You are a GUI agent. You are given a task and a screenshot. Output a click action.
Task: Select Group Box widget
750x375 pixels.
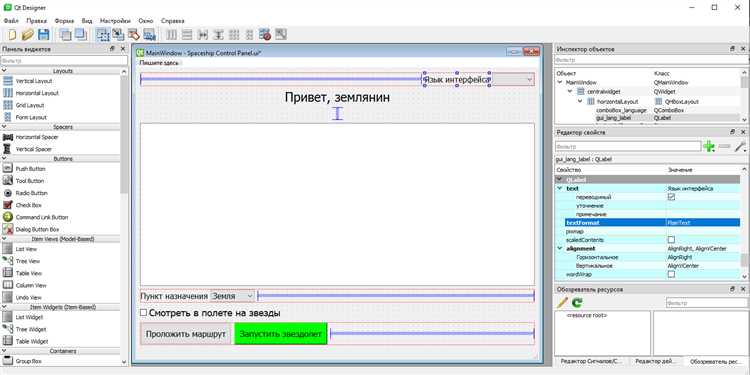tap(23, 361)
